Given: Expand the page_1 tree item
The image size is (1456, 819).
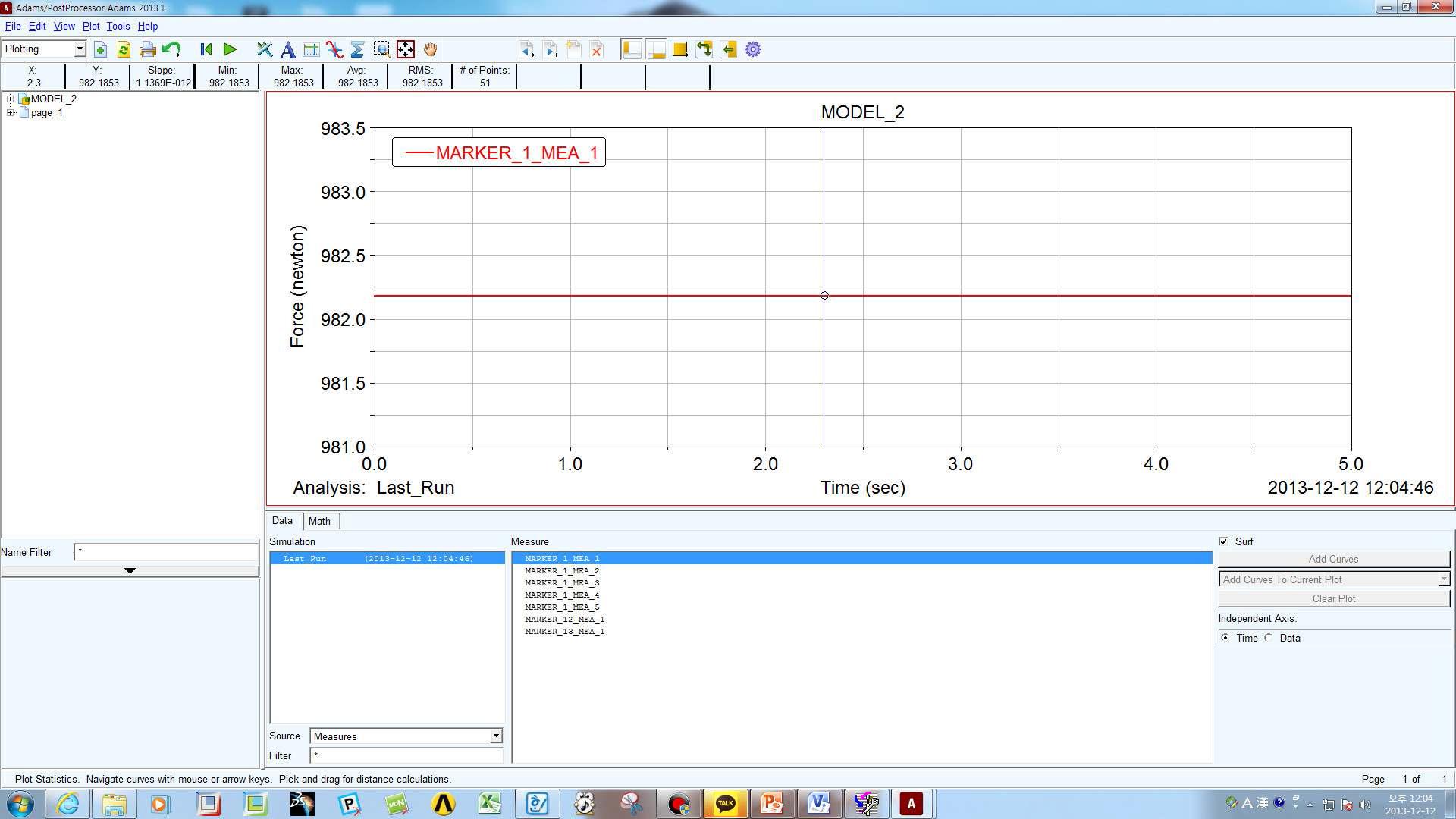Looking at the screenshot, I should pos(9,113).
